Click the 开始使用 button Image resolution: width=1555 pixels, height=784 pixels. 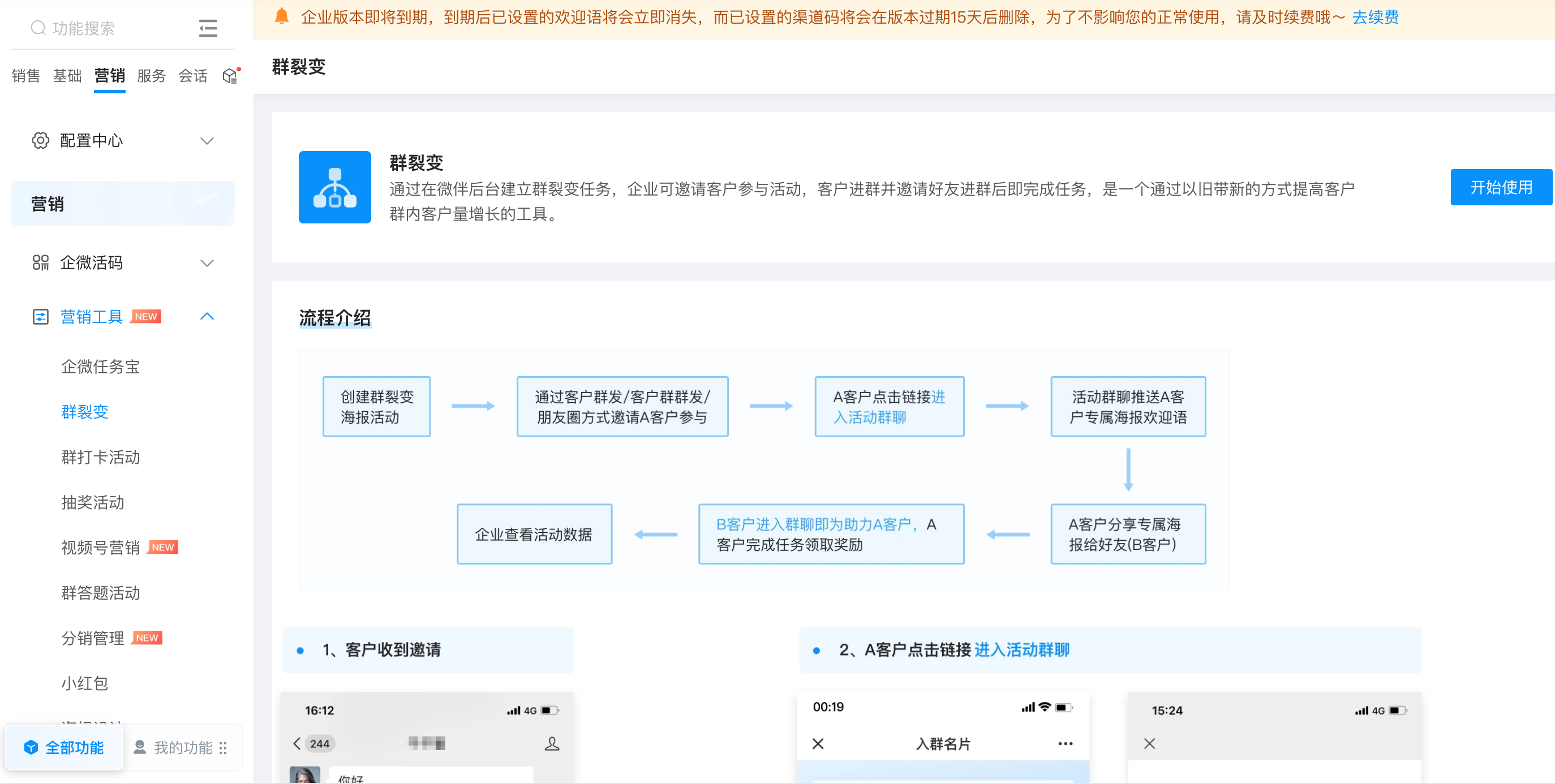click(1501, 187)
